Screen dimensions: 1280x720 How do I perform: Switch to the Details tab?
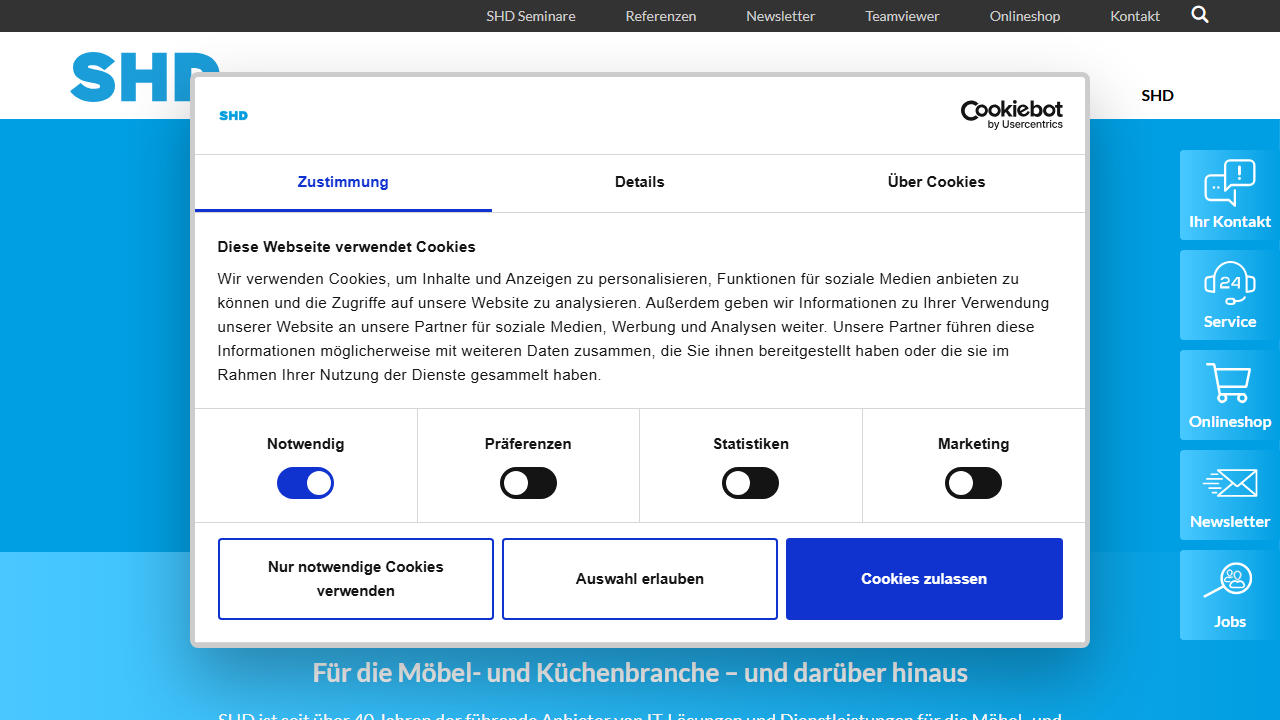(x=640, y=182)
